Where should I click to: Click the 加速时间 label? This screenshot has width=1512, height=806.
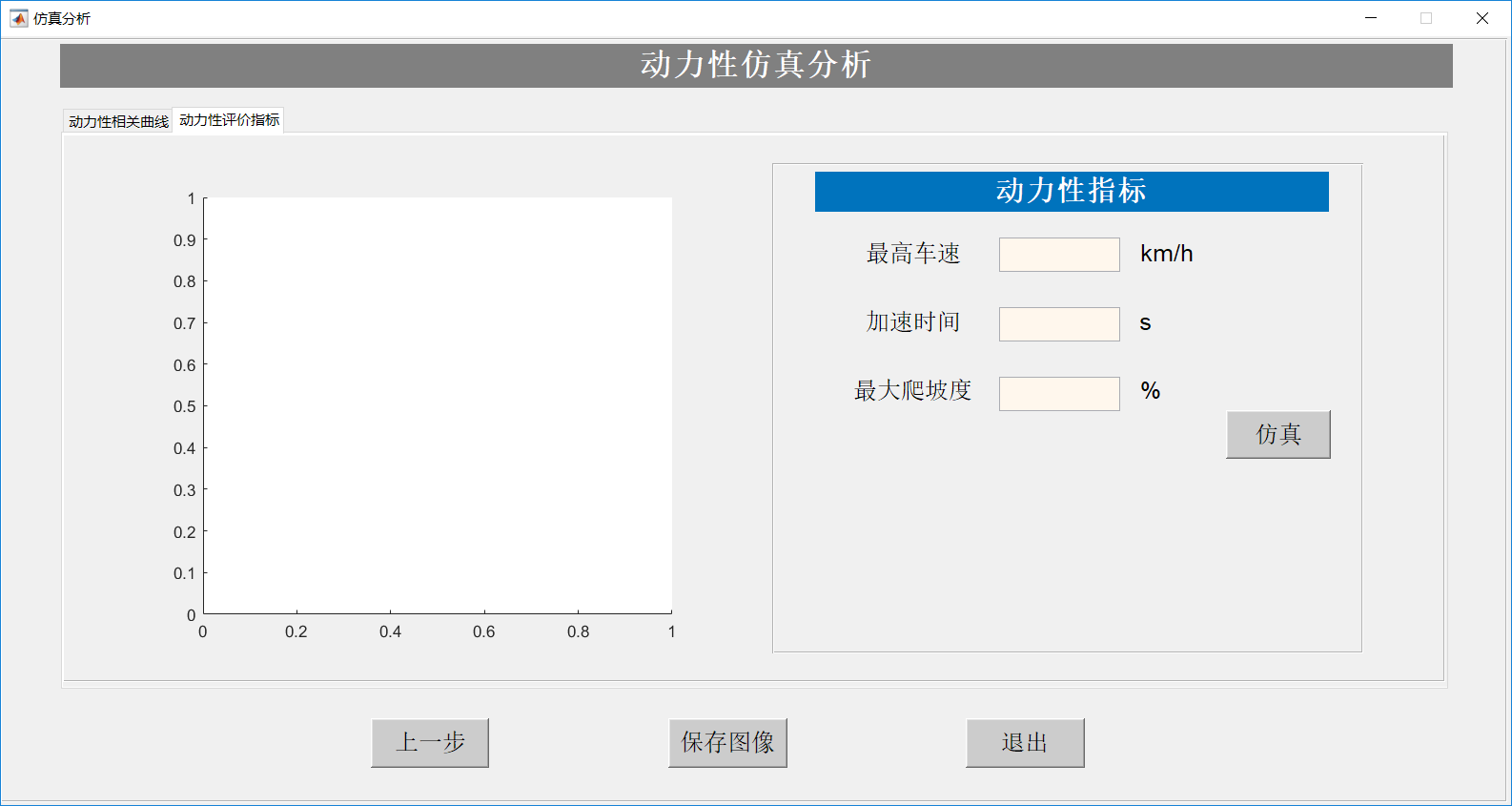(x=913, y=322)
